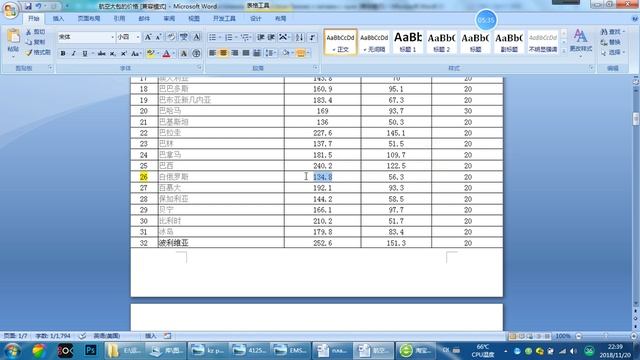Click the Save icon in quick access toolbar
The height and width of the screenshot is (360, 640).
pyautogui.click(x=28, y=6)
